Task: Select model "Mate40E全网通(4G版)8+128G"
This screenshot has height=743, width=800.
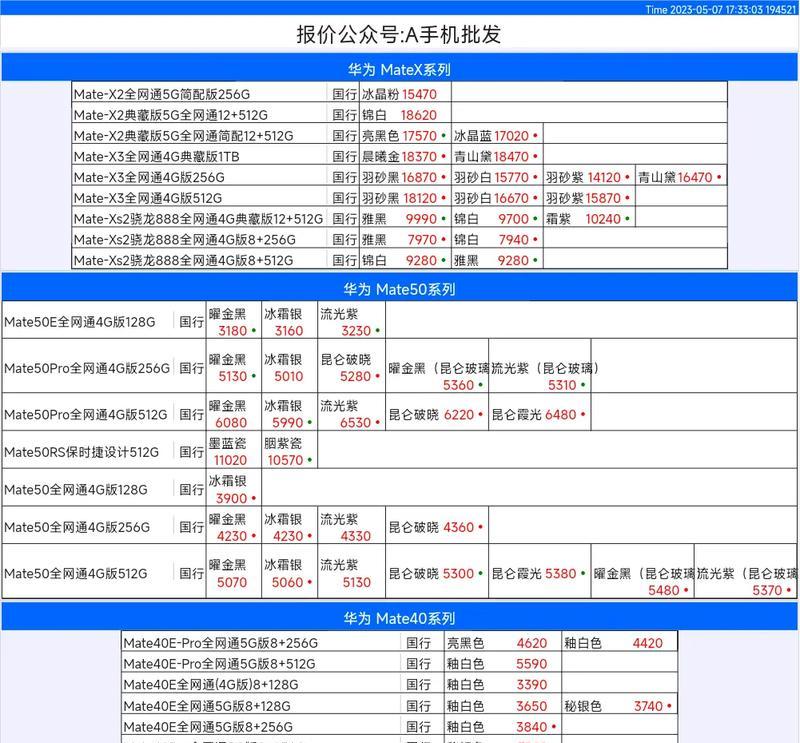Action: (x=211, y=685)
